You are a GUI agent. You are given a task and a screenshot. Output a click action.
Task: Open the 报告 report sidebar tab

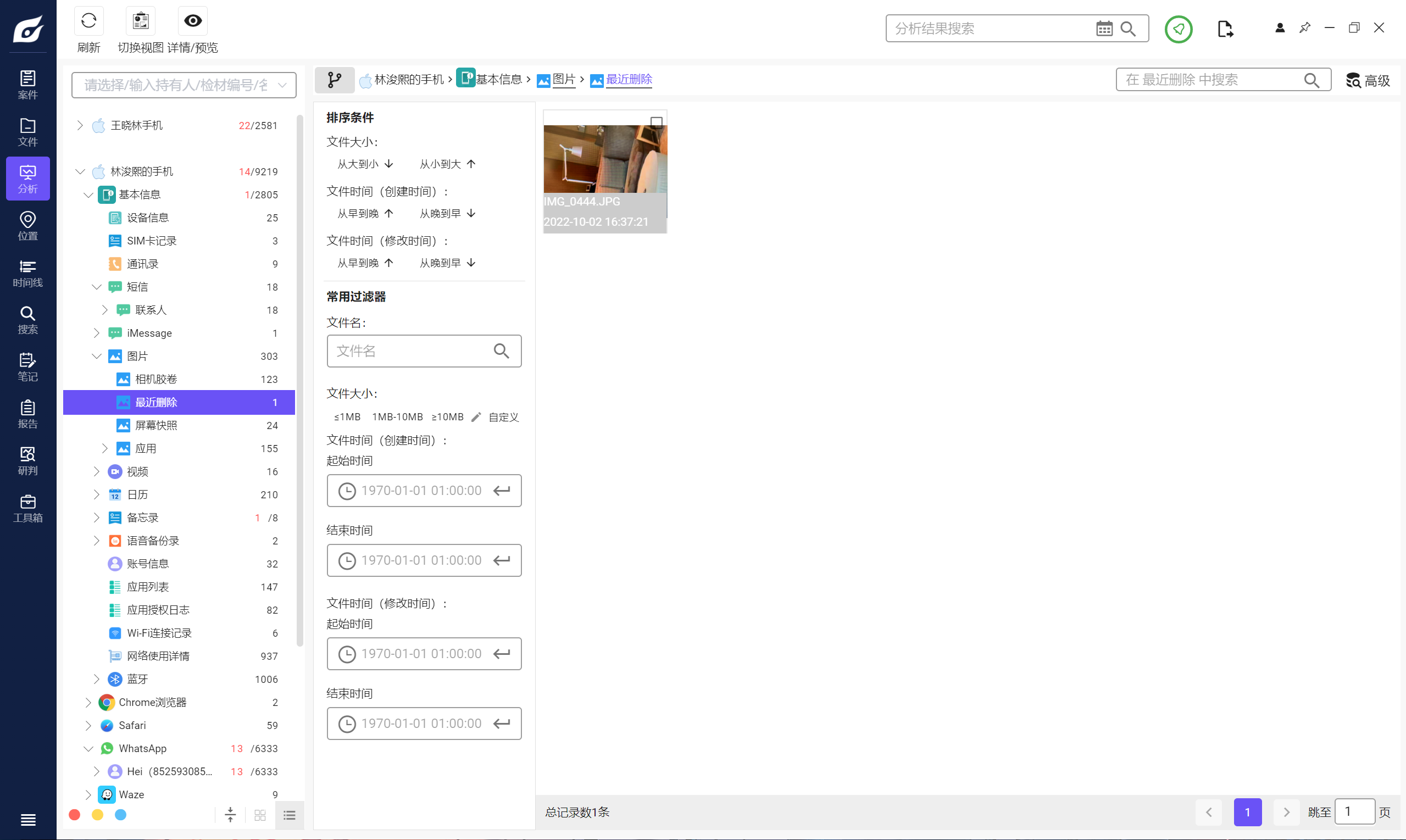point(27,414)
